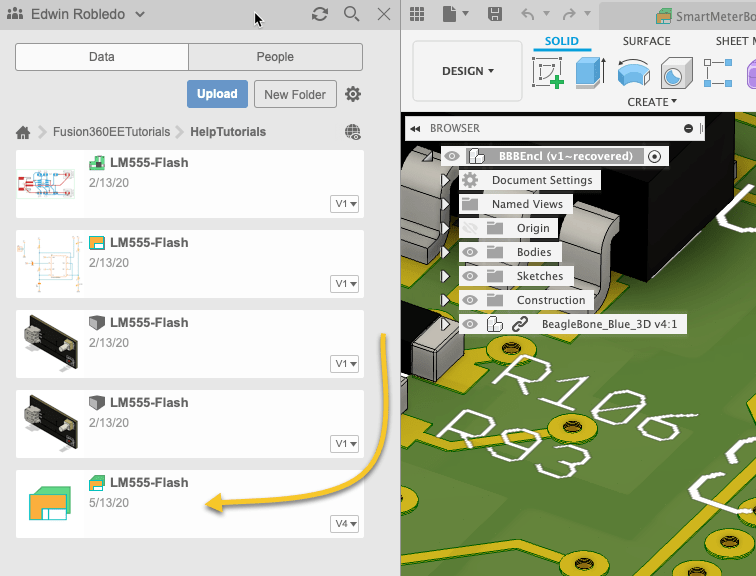Refresh the data panel

320,14
